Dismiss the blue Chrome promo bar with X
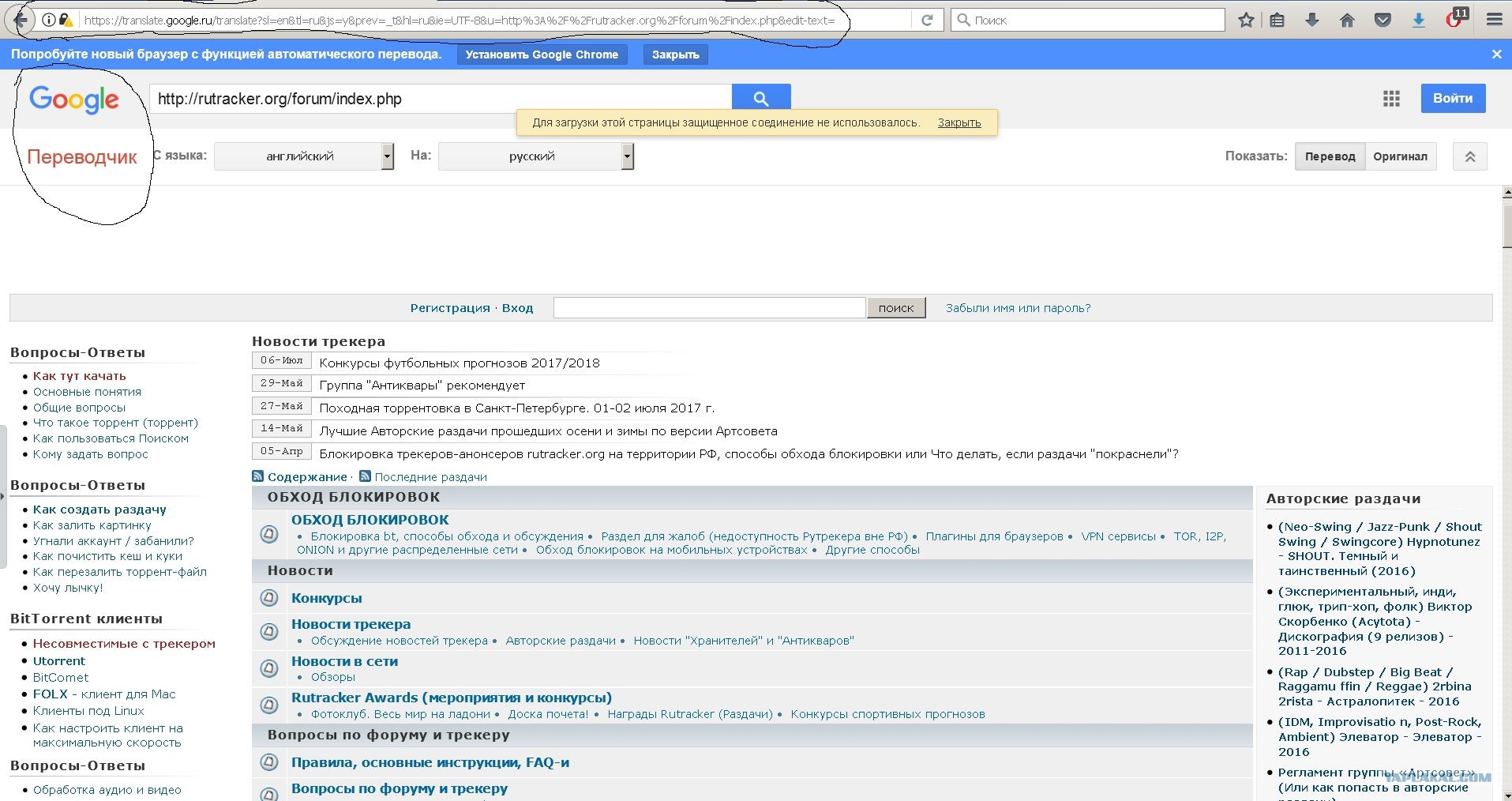Screen dimensions: 1512x801 (1496, 55)
